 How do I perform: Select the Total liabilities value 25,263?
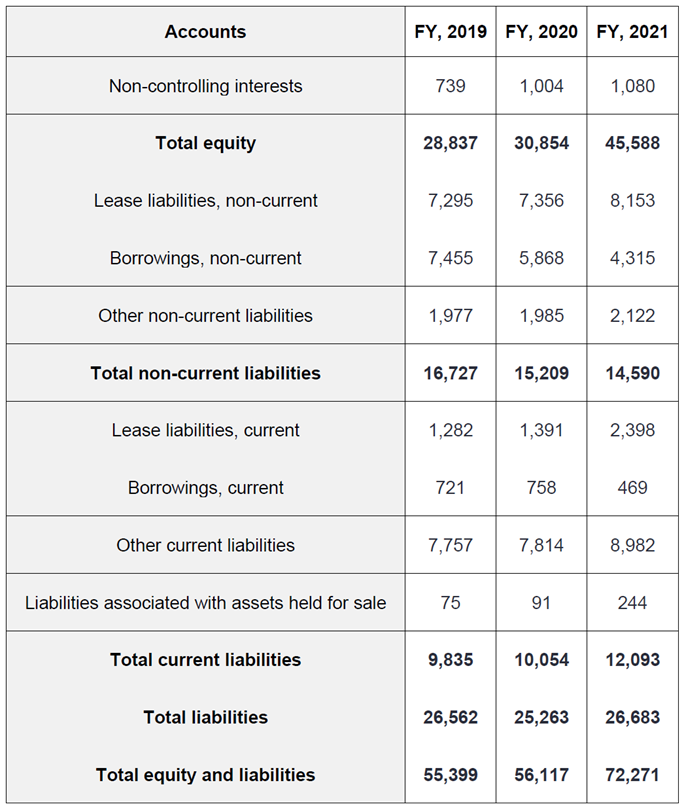click(x=541, y=717)
